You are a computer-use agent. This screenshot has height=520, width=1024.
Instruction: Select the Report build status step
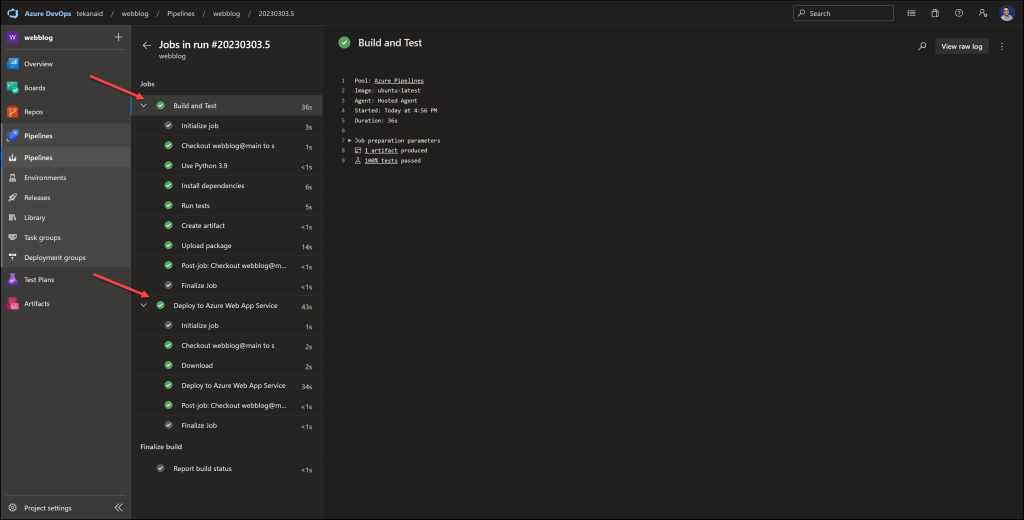227,468
